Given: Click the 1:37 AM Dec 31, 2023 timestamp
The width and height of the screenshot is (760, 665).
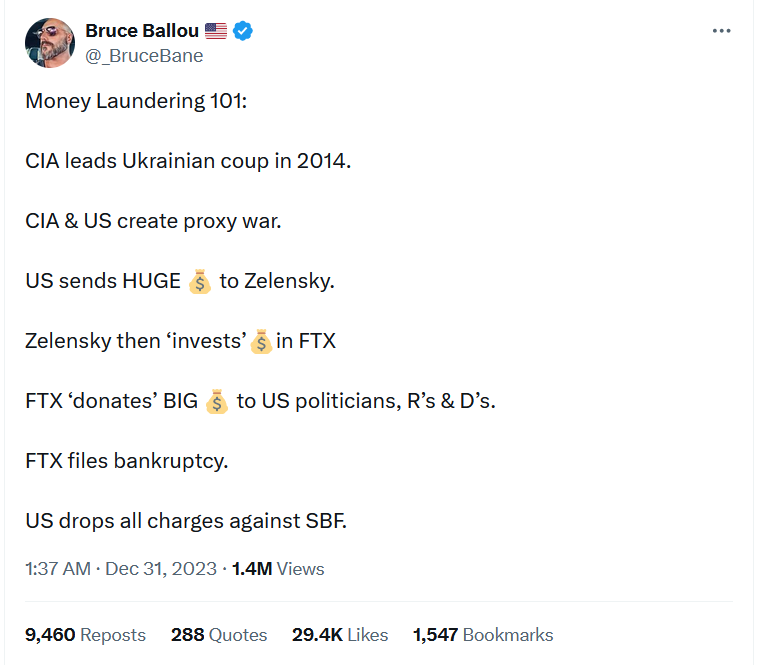Looking at the screenshot, I should pos(121,569).
